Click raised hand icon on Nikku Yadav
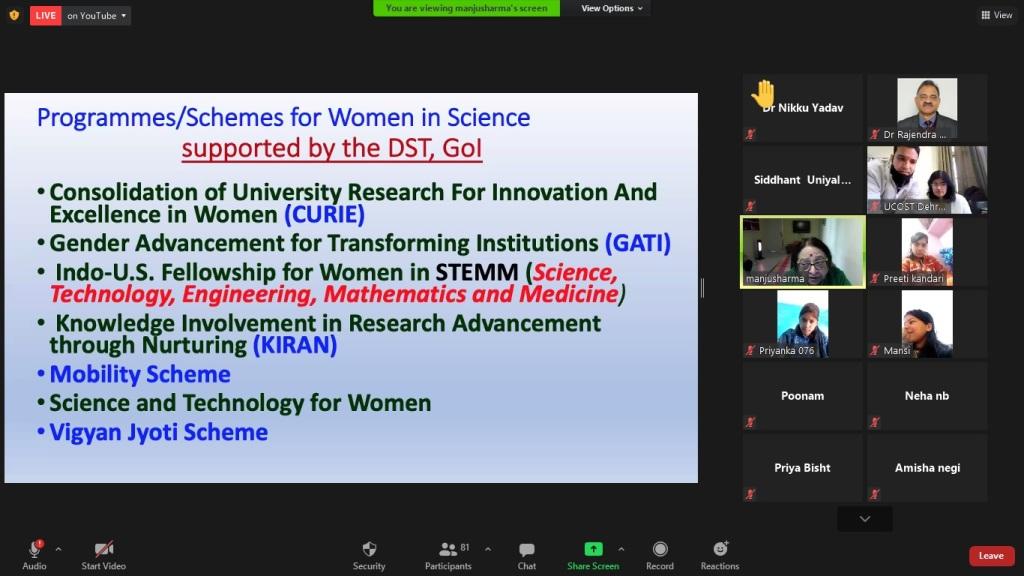Image resolution: width=1024 pixels, height=576 pixels. 762,93
